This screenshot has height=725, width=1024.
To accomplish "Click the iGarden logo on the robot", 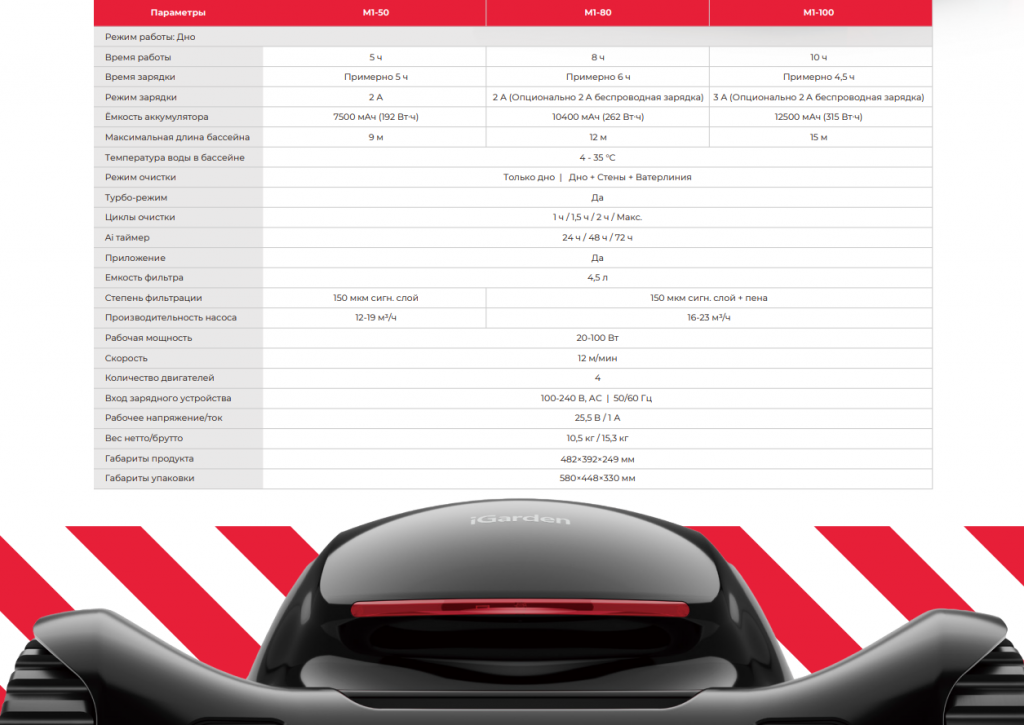I will point(520,519).
